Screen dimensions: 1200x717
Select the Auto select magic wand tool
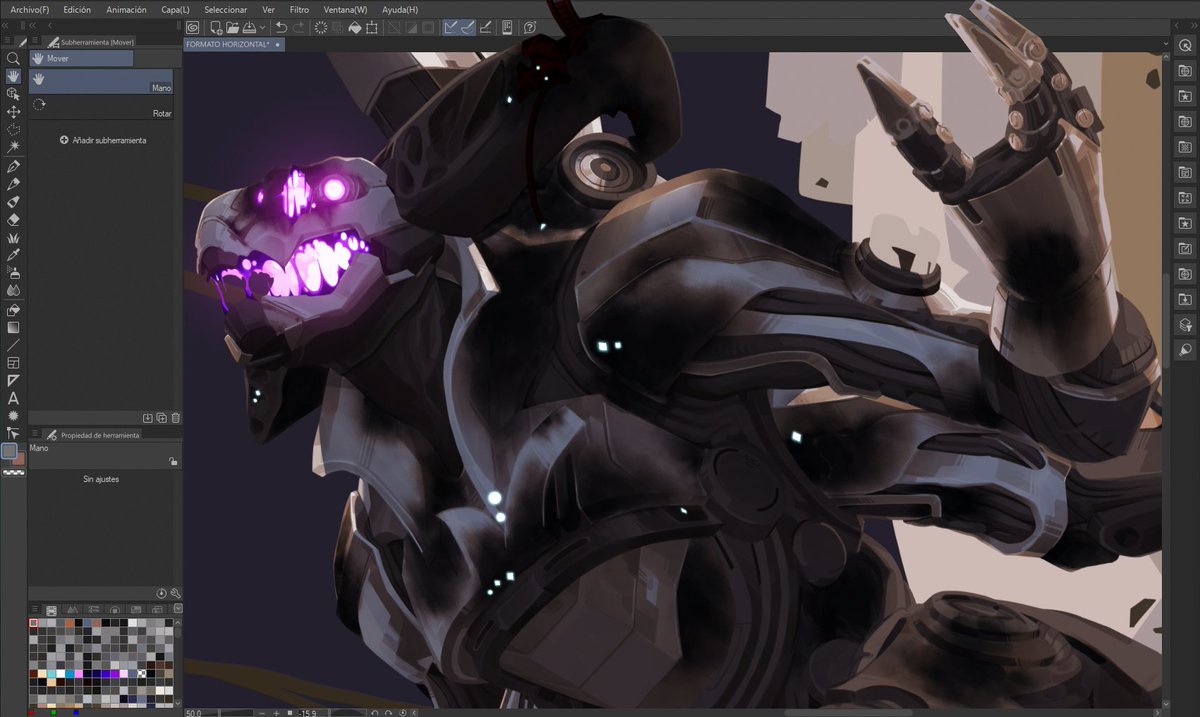point(14,147)
